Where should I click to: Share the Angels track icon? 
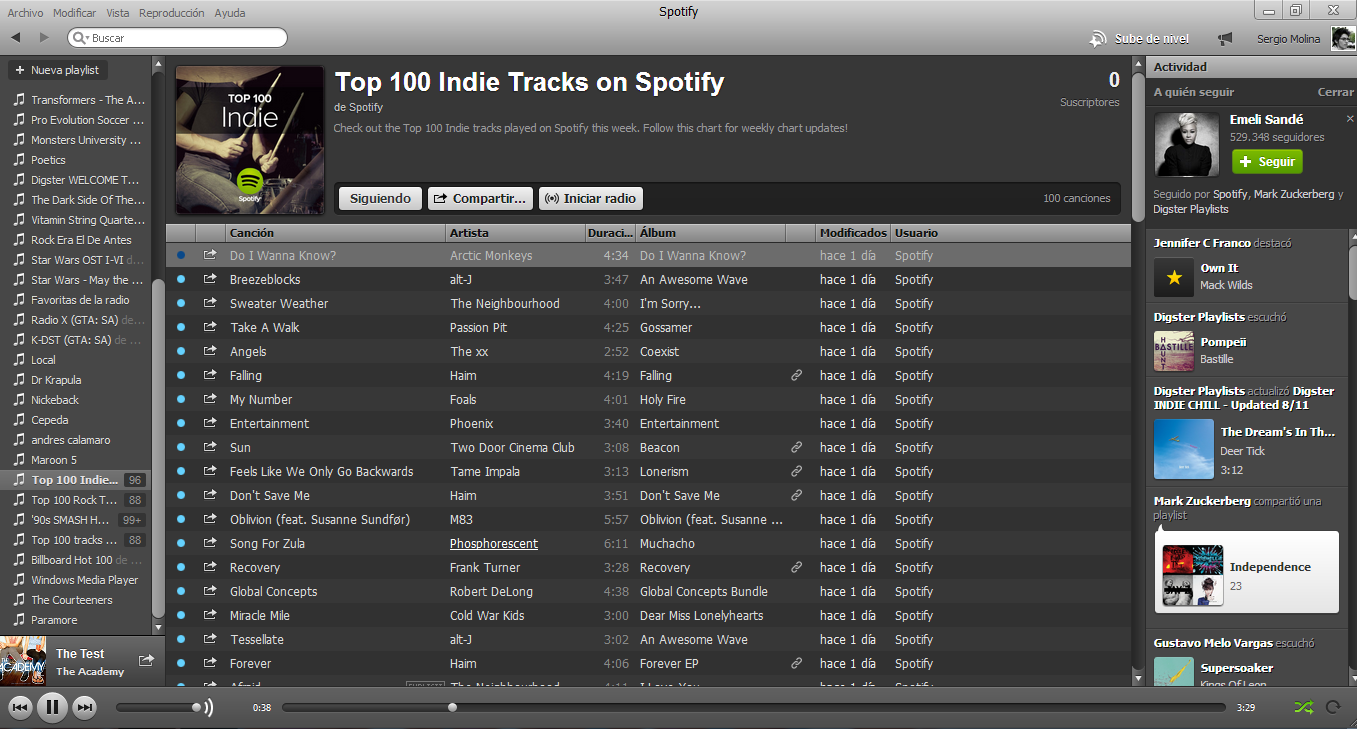point(210,351)
